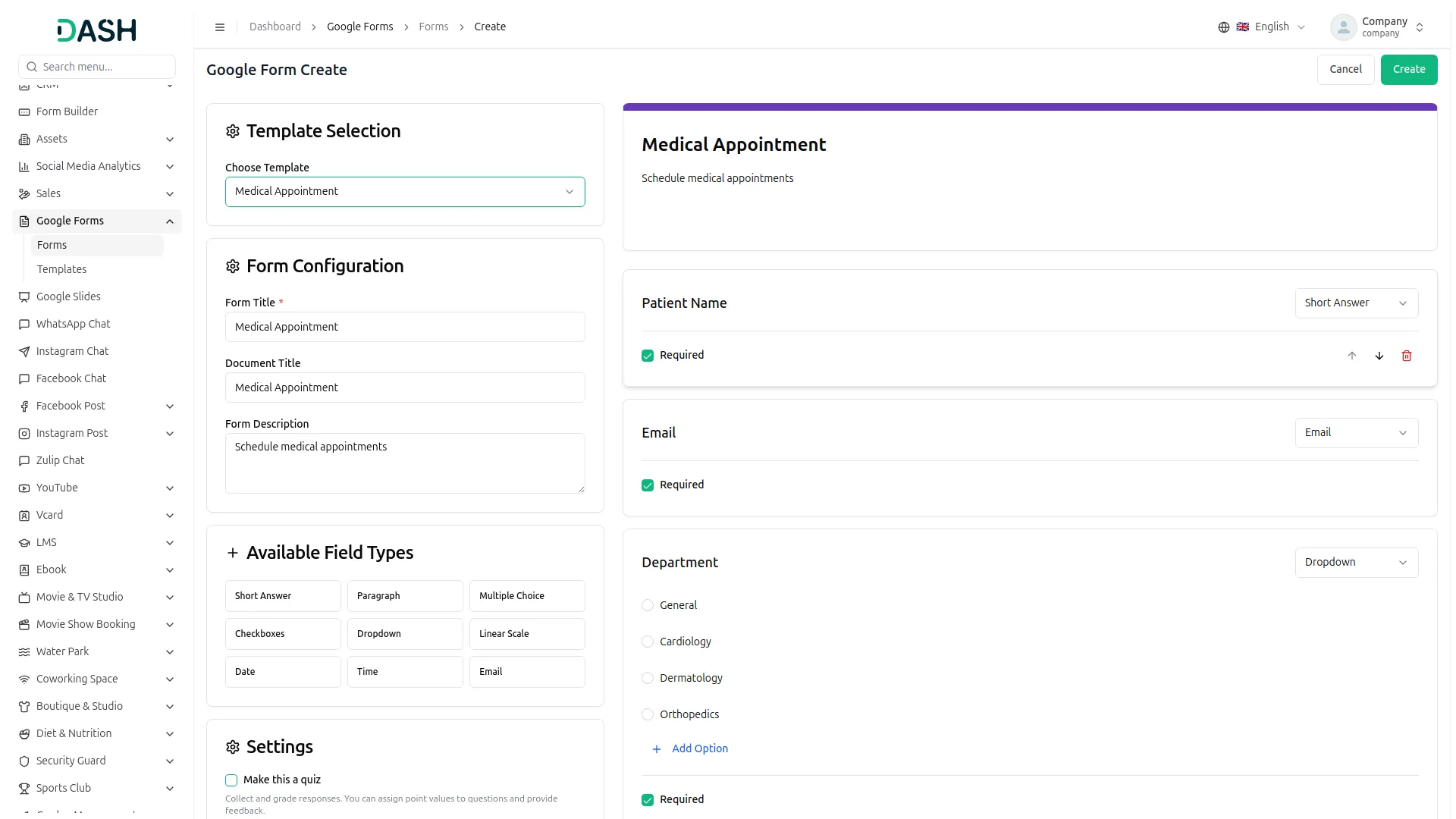Click the Instagram Chat paper-plane icon
The image size is (1456, 819).
[24, 352]
